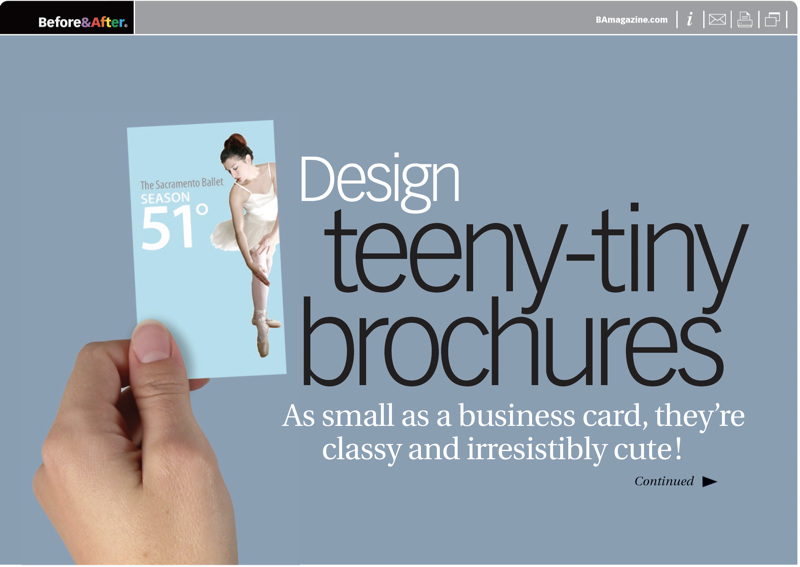Click the 'Design' headline word
This screenshot has height=567, width=800.
379,183
